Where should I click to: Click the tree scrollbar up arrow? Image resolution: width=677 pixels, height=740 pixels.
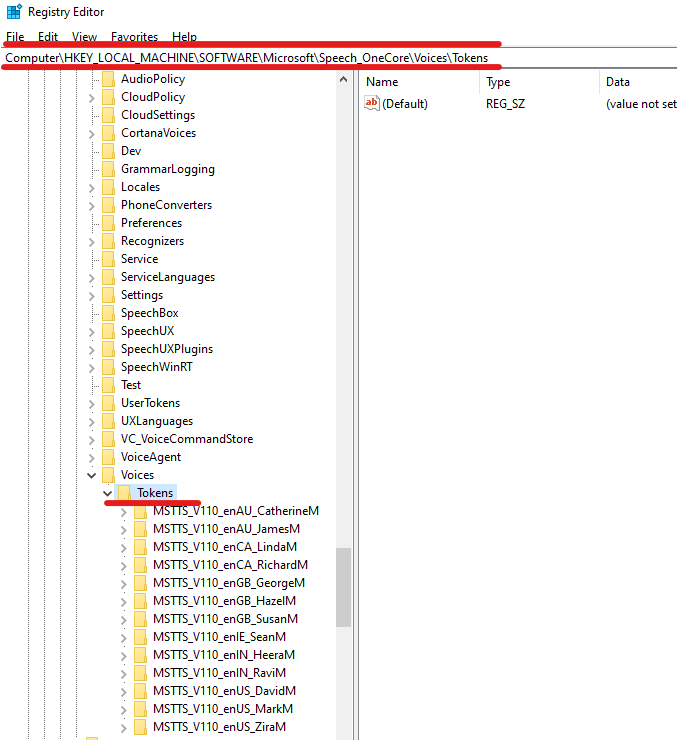click(343, 79)
